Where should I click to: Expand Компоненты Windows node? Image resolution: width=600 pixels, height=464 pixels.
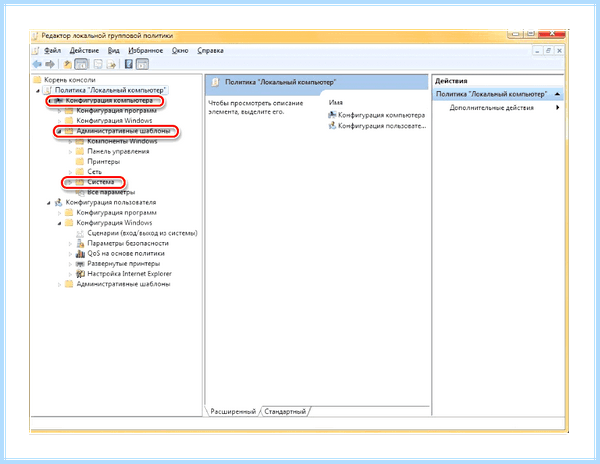coord(70,142)
